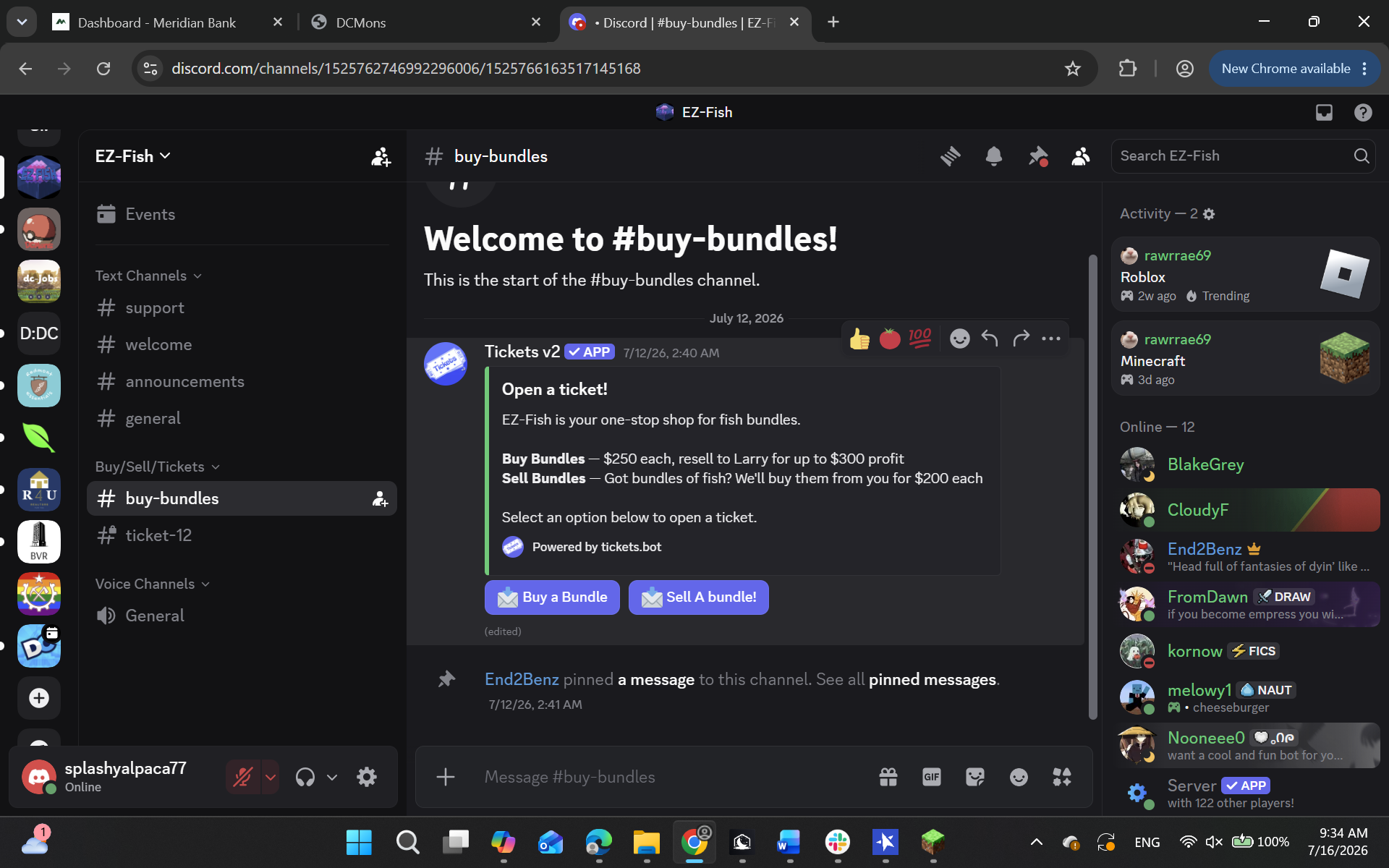Open the pinned messages link
The height and width of the screenshot is (868, 1389).
[x=933, y=679]
